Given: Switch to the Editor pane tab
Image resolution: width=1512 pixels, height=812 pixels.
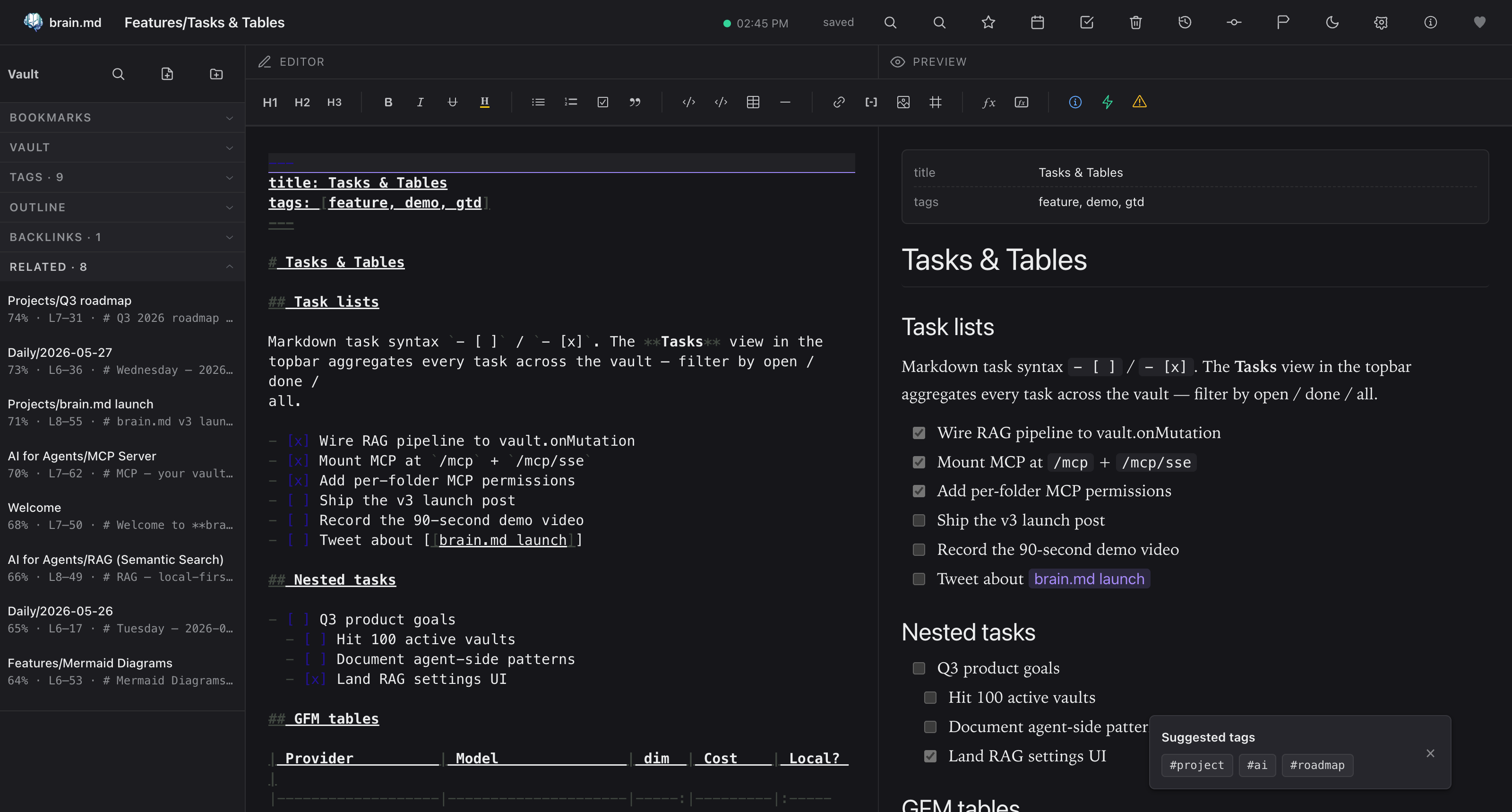Looking at the screenshot, I should [x=291, y=61].
